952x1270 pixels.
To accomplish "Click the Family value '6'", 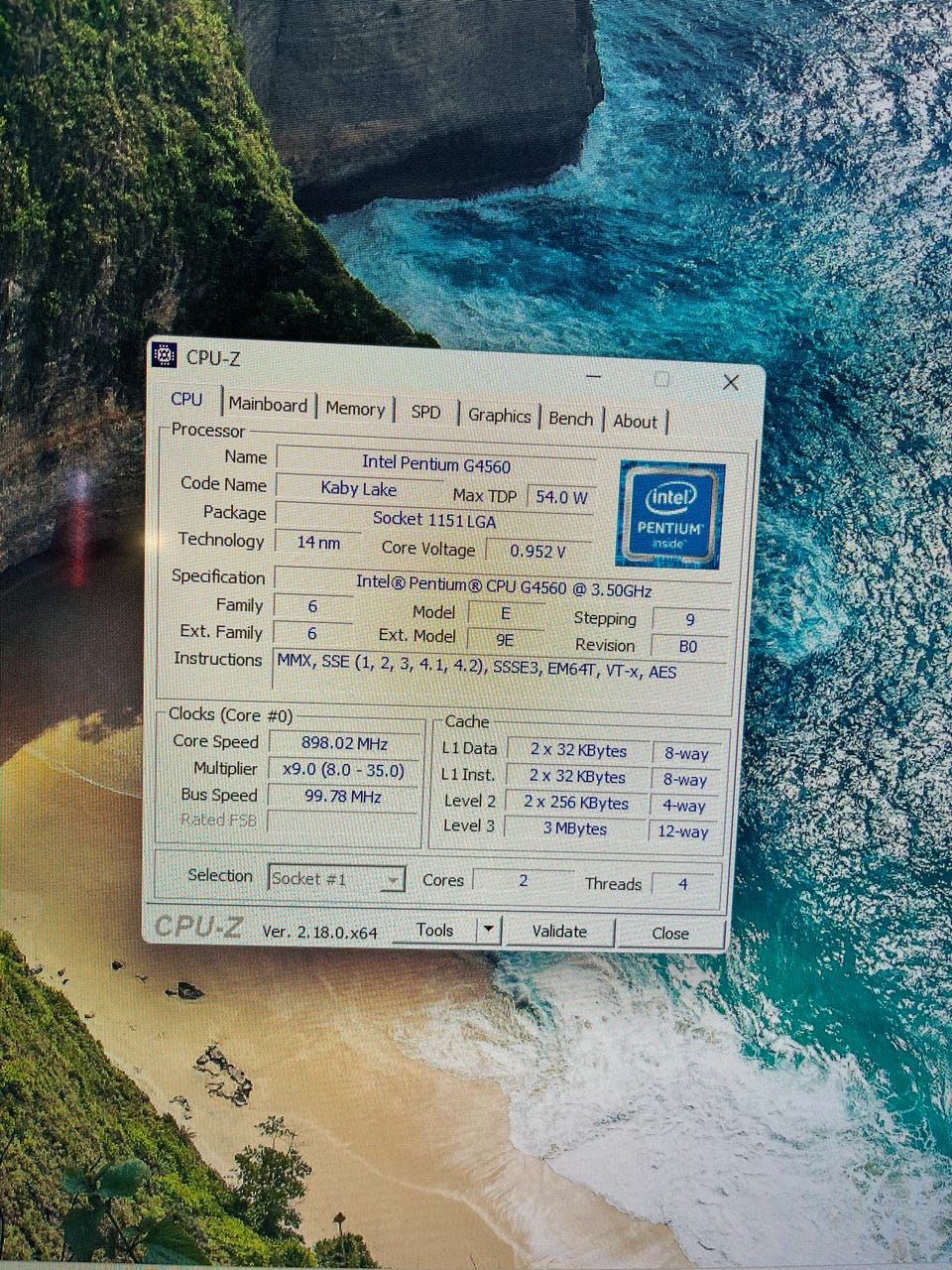I will [312, 606].
